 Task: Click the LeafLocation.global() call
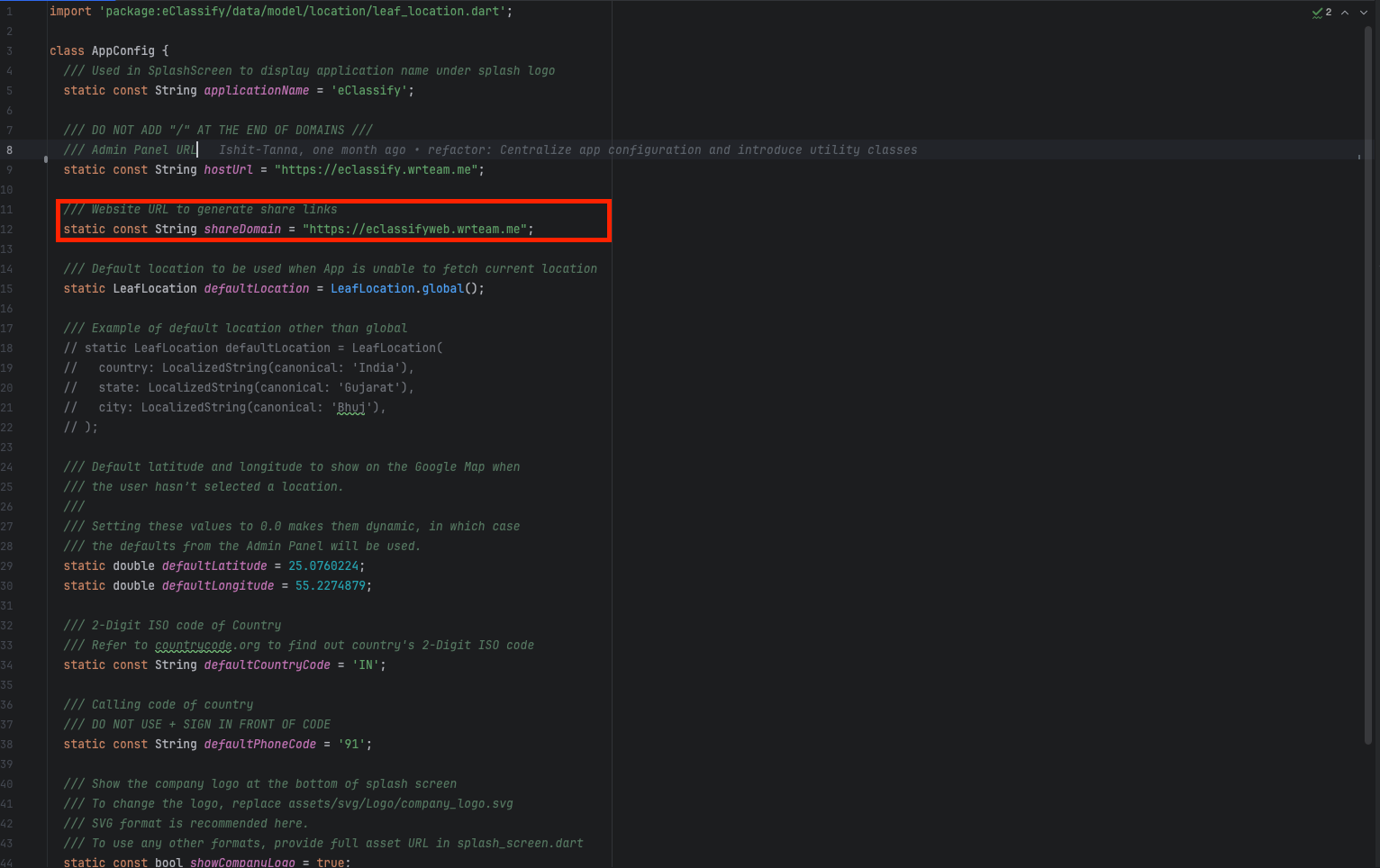click(407, 288)
